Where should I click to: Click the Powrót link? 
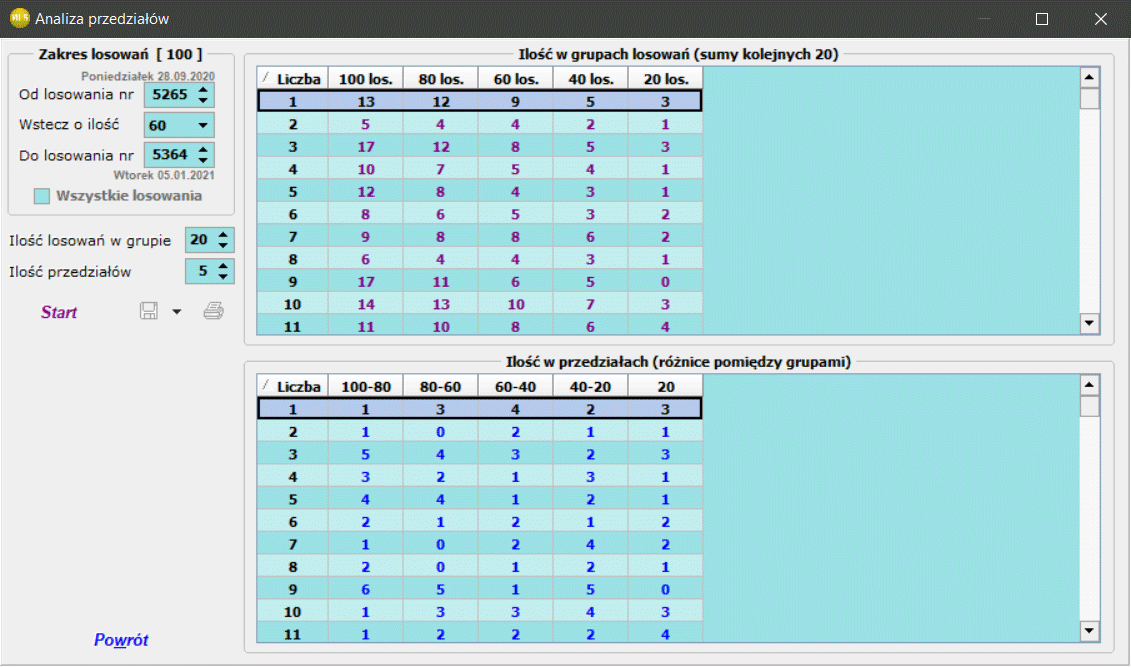click(x=121, y=640)
